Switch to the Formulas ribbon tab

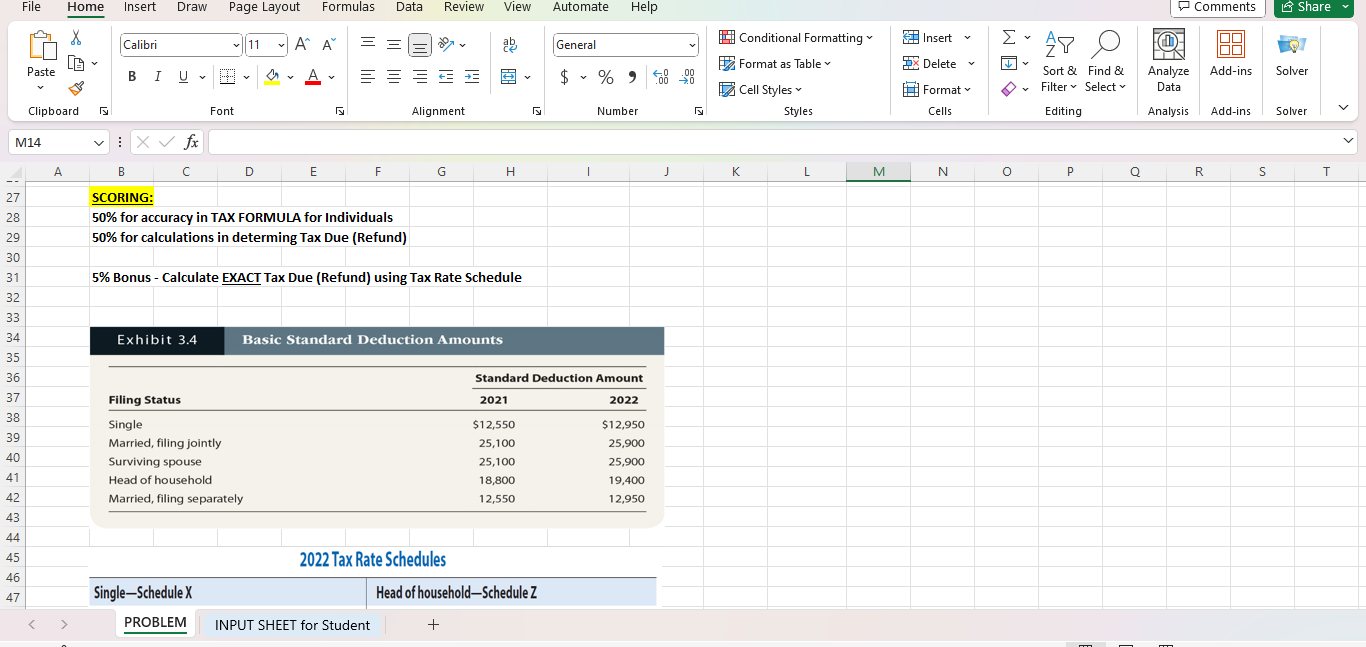click(x=348, y=8)
